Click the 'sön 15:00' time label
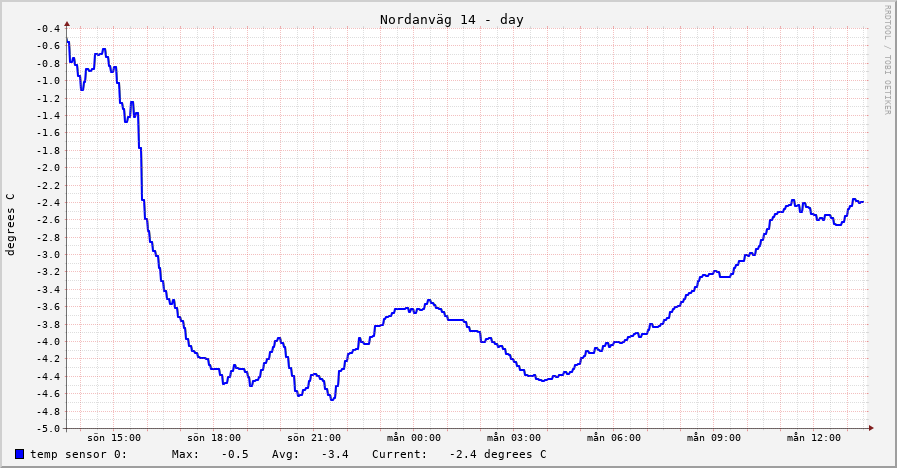The image size is (897, 468). [114, 438]
